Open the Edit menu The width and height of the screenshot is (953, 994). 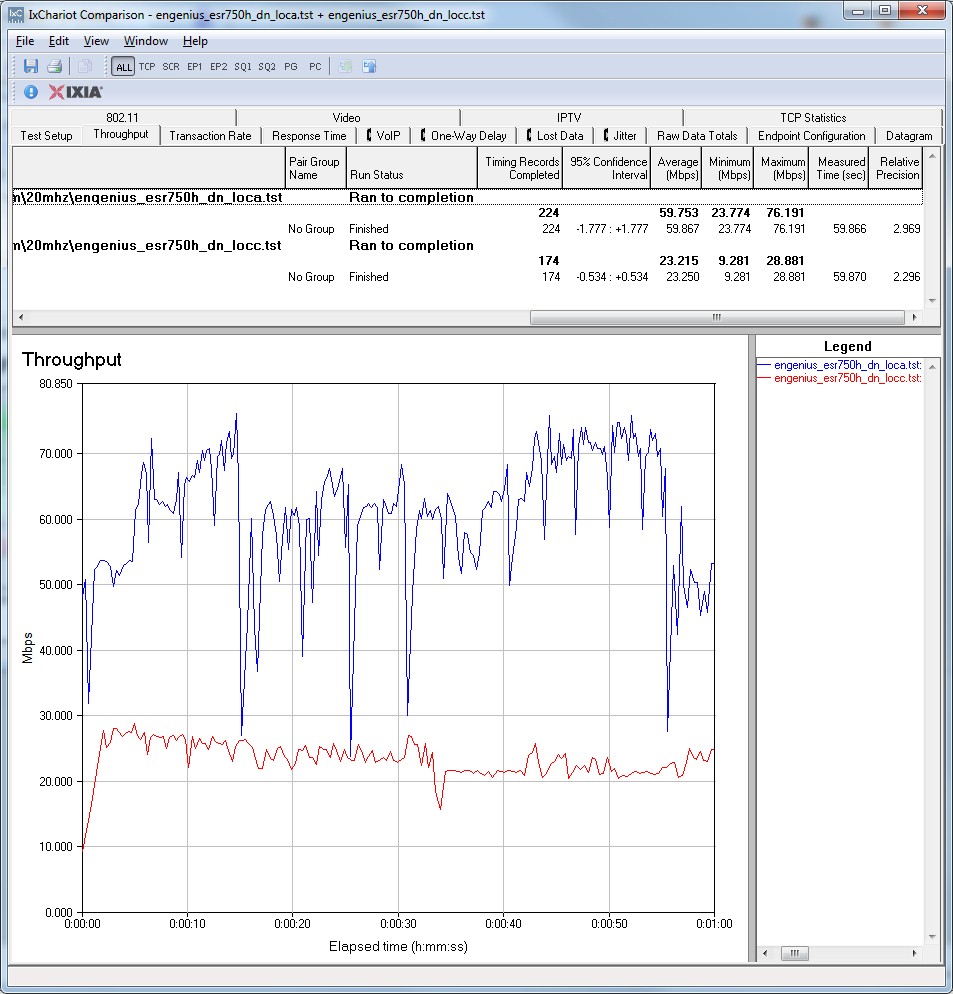[x=58, y=41]
